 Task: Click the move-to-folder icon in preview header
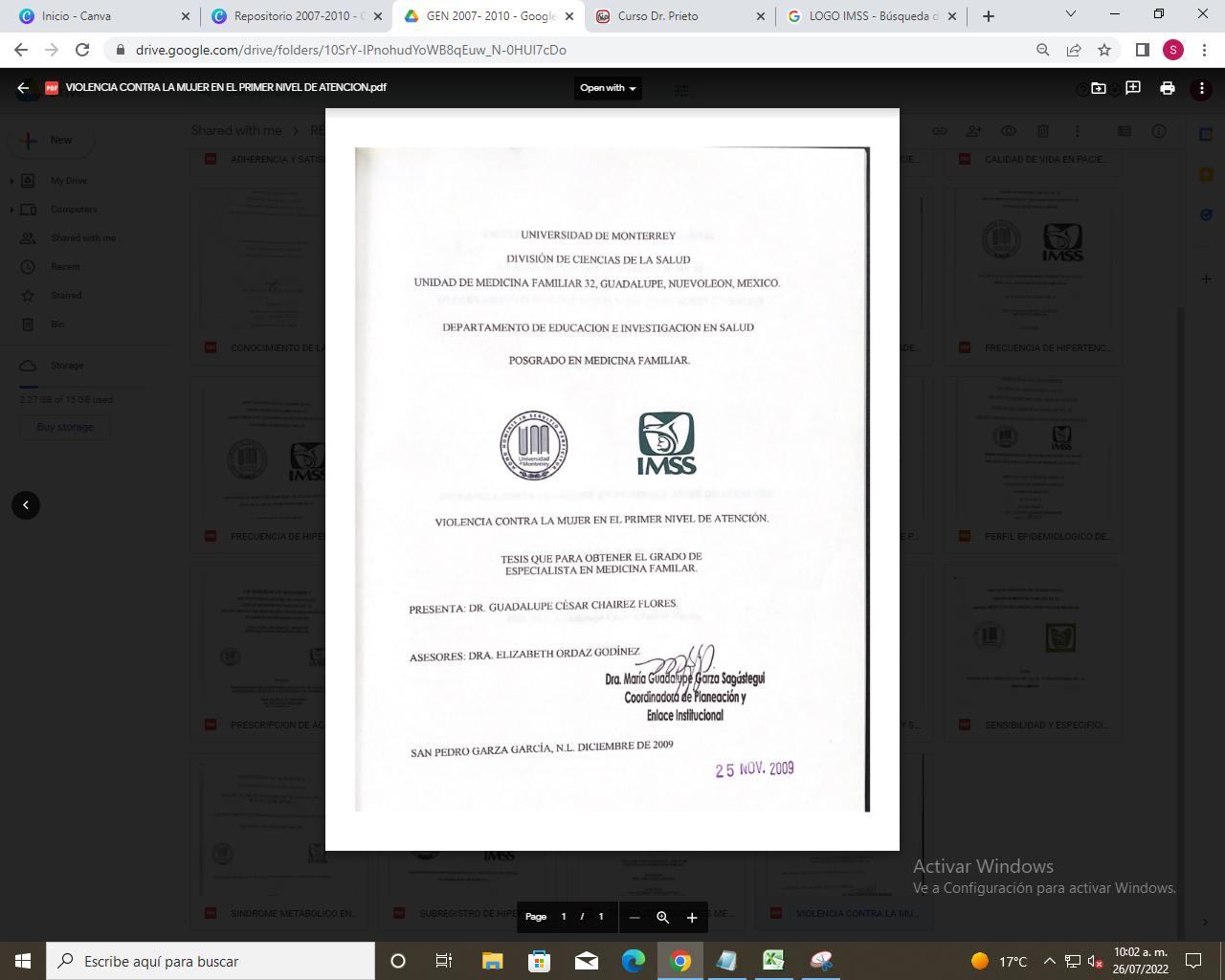click(x=1099, y=88)
